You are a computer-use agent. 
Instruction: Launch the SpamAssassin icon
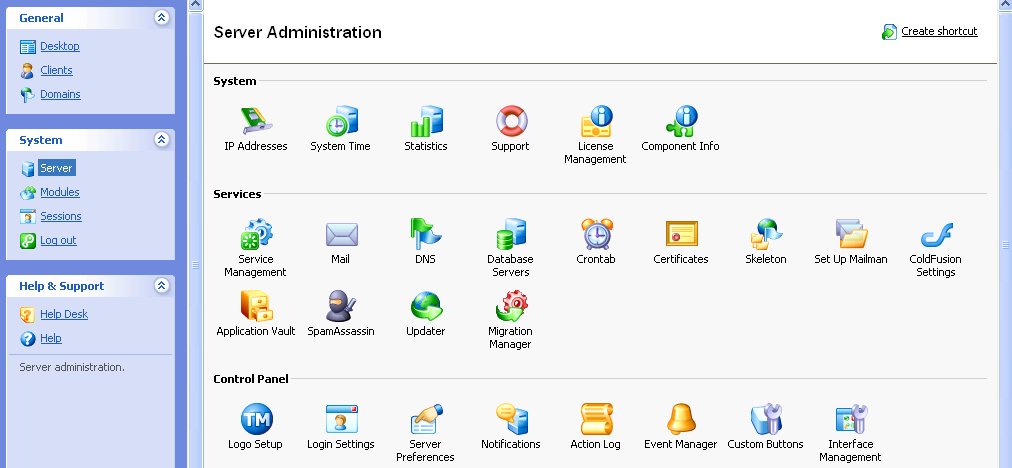[x=340, y=307]
